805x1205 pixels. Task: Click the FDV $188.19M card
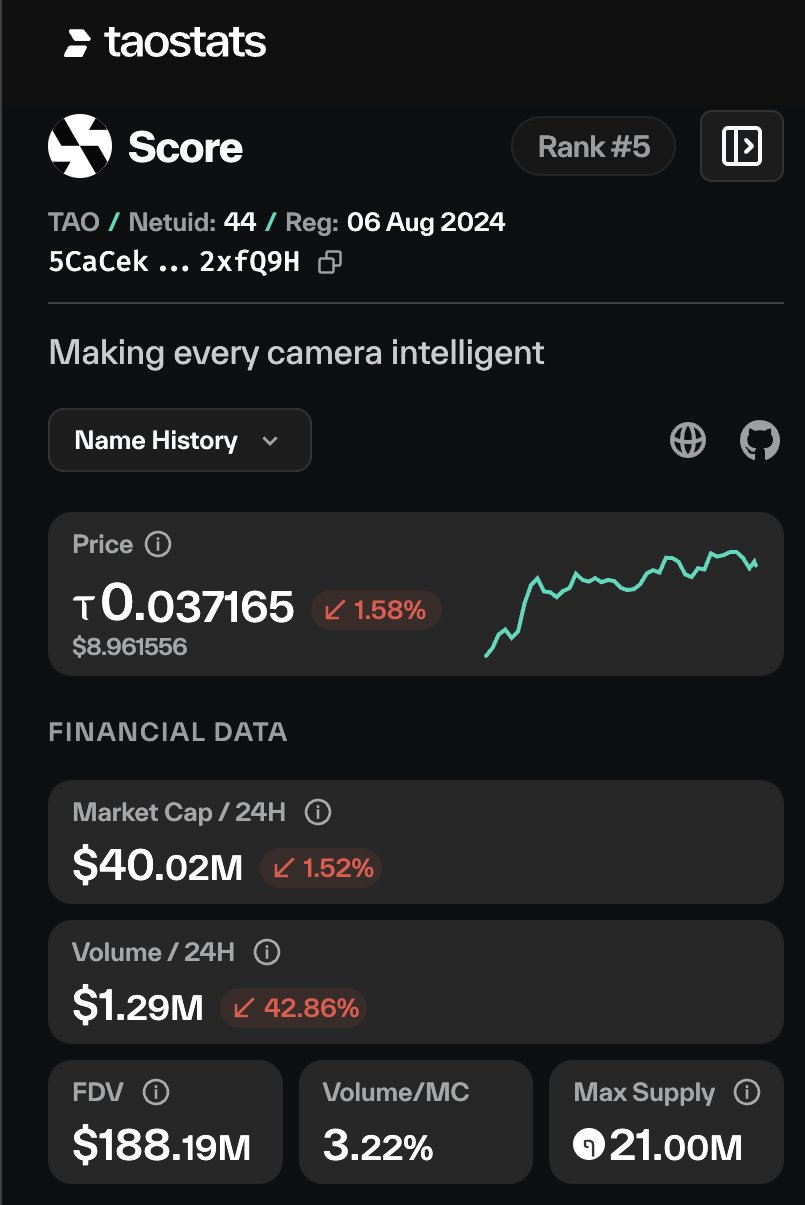coord(165,1122)
